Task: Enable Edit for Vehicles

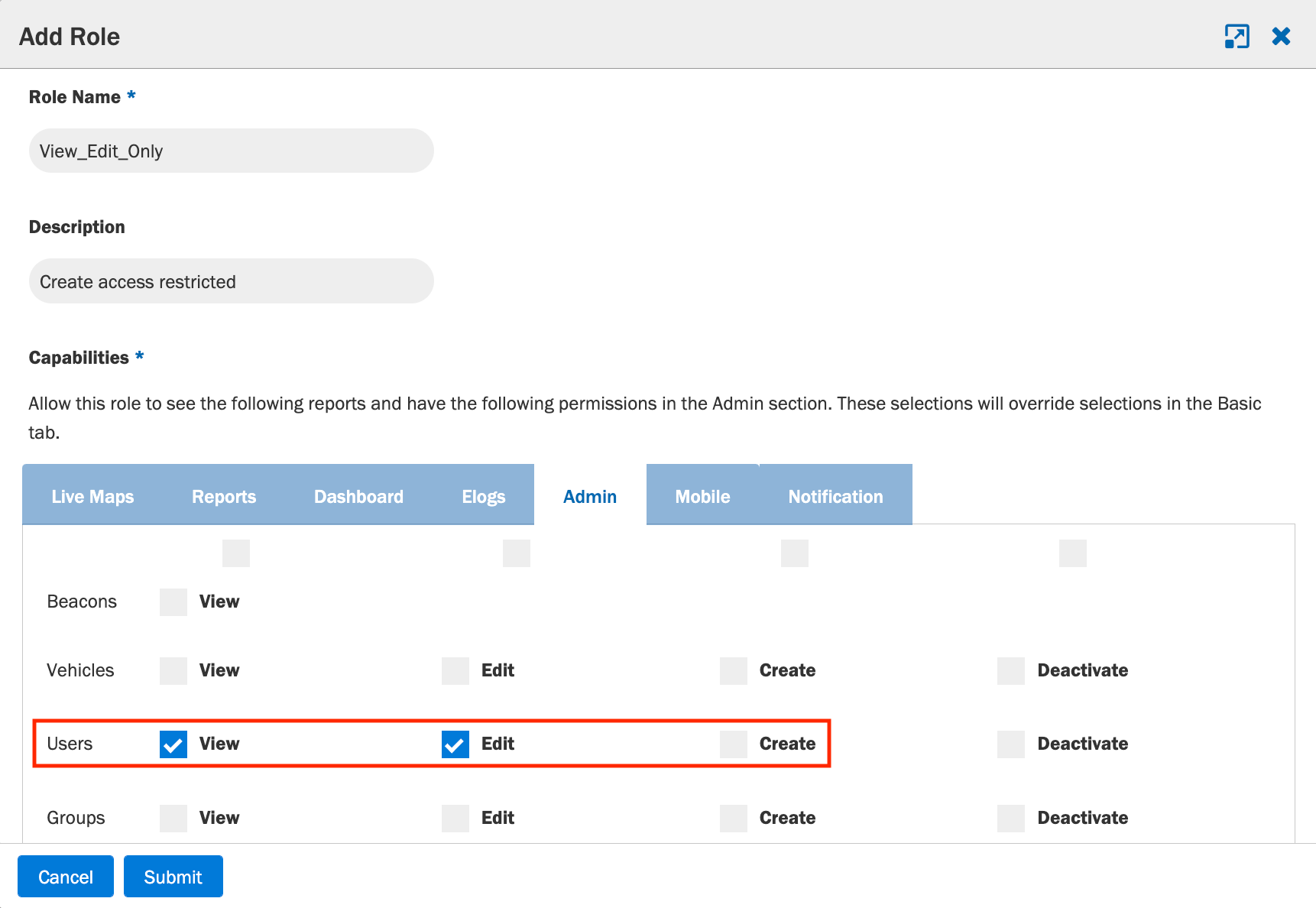Action: 455,671
